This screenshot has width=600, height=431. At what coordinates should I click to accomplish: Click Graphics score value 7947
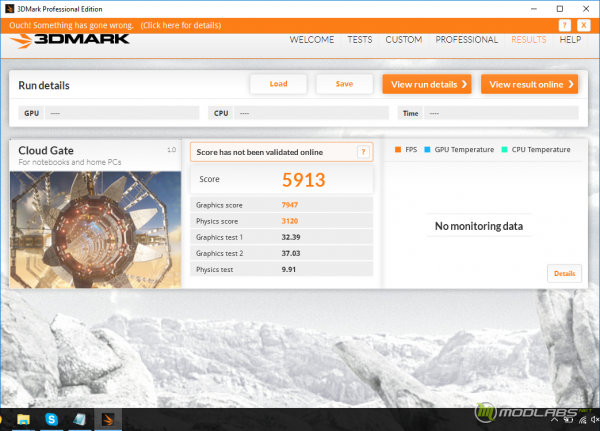click(290, 205)
